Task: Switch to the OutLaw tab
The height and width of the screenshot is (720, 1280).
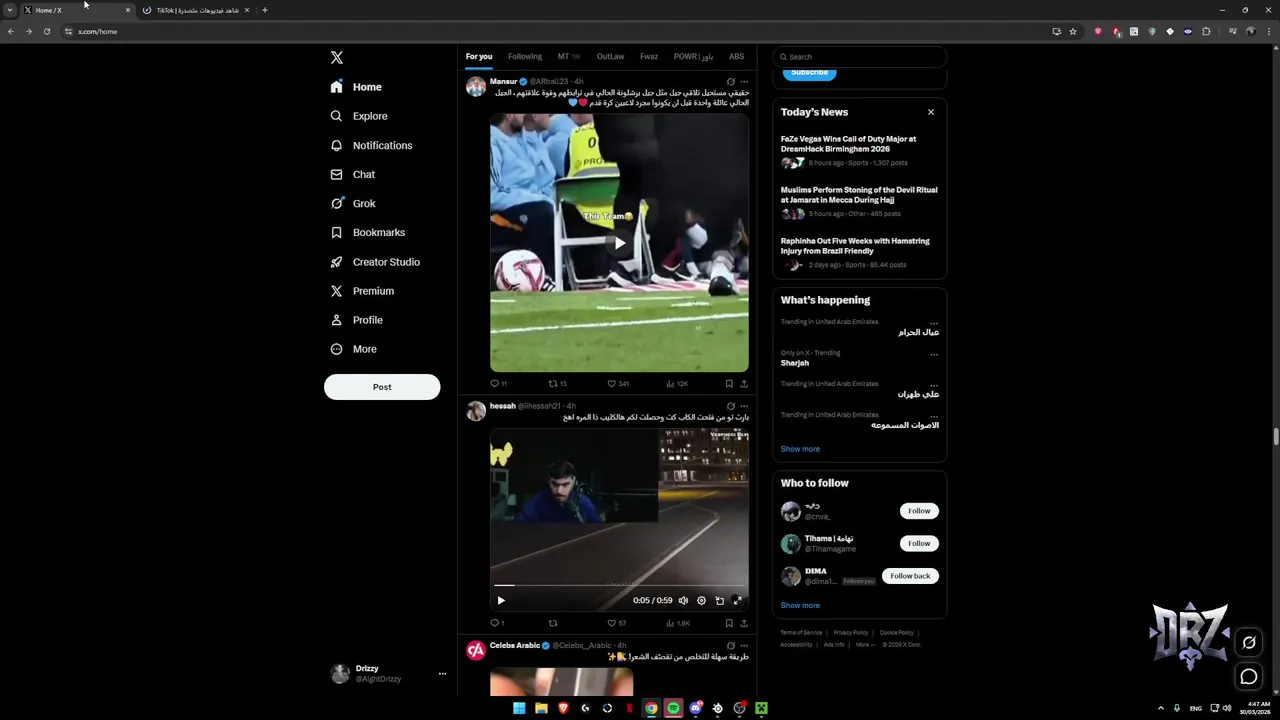Action: click(x=610, y=57)
